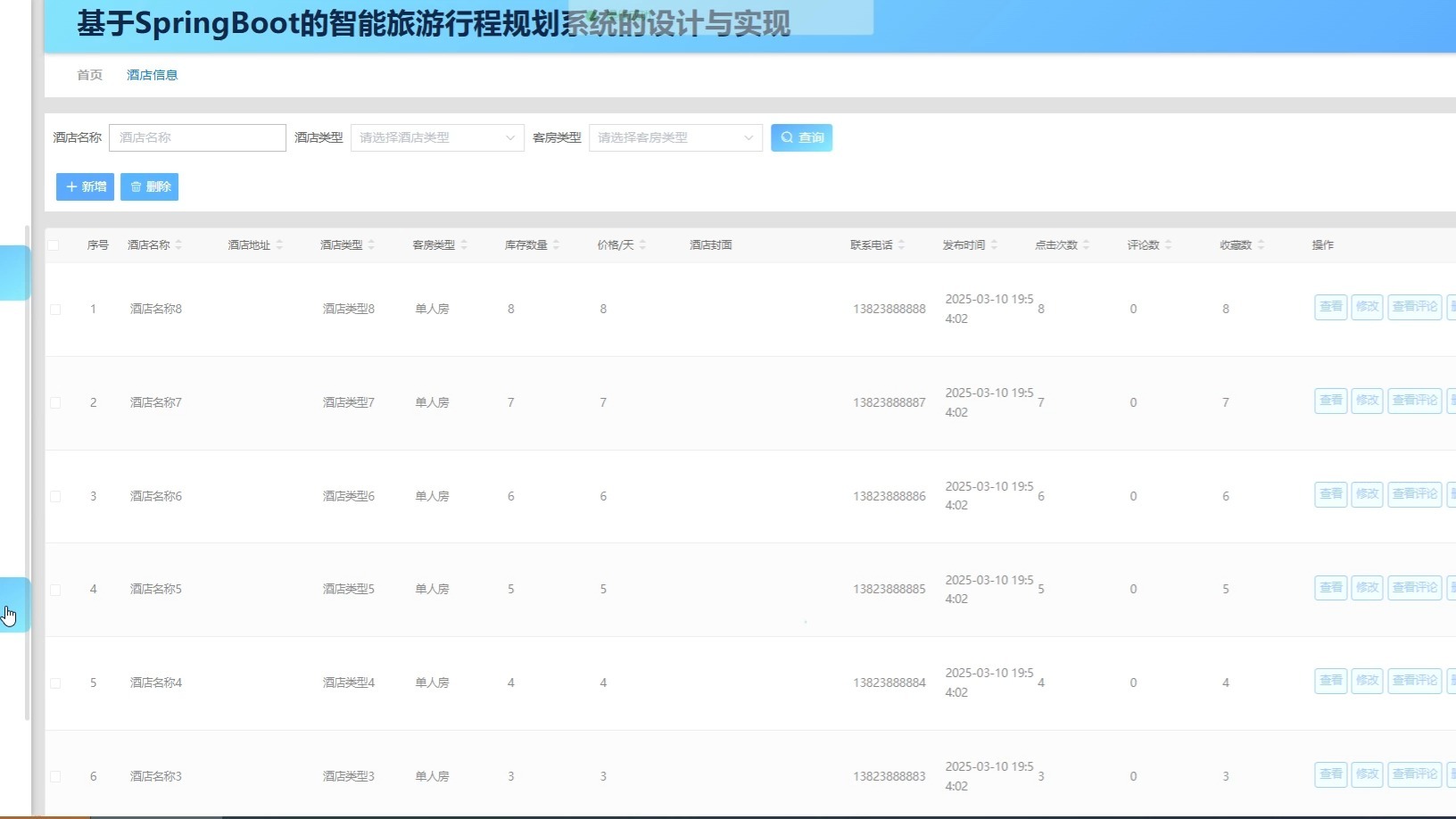Select the 酒店信息 tab
The height and width of the screenshot is (819, 1456).
(x=152, y=75)
